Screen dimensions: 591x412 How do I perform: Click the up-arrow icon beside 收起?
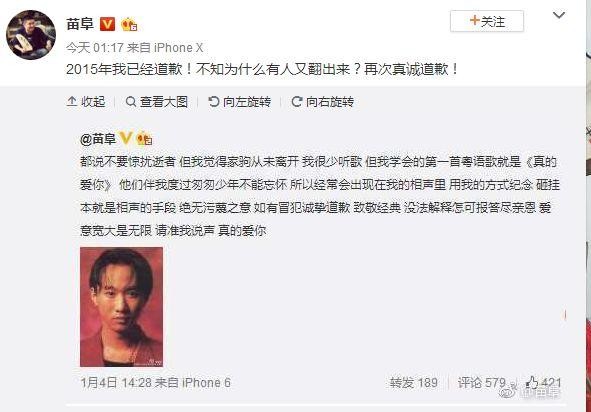pos(72,101)
